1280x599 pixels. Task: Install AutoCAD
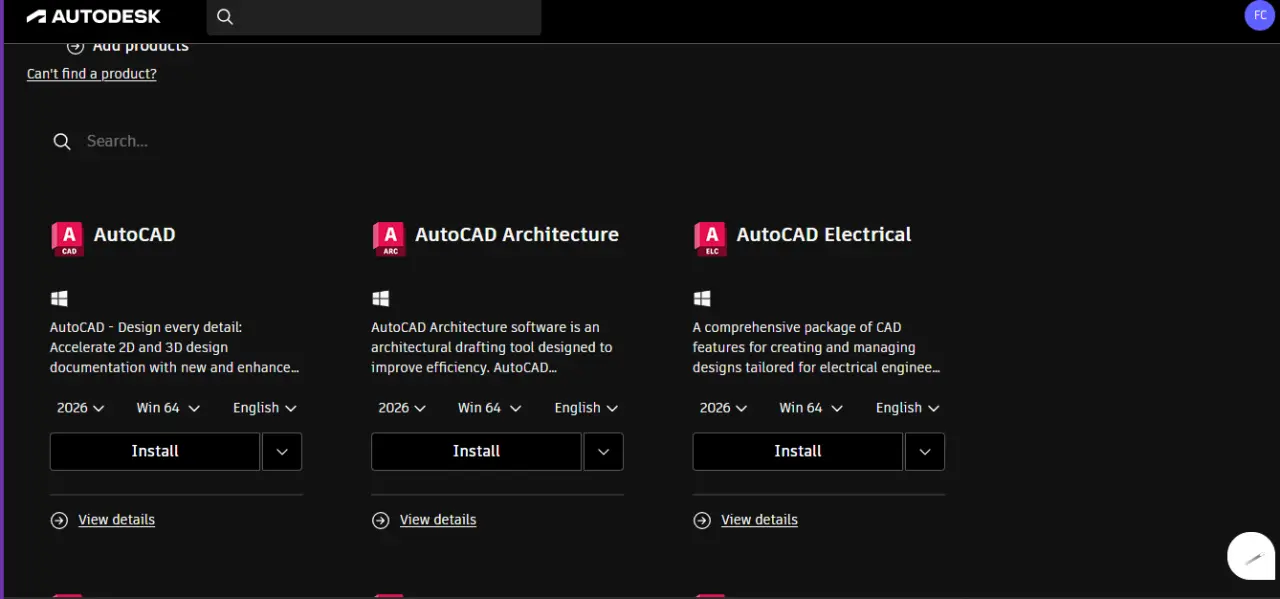pos(155,452)
